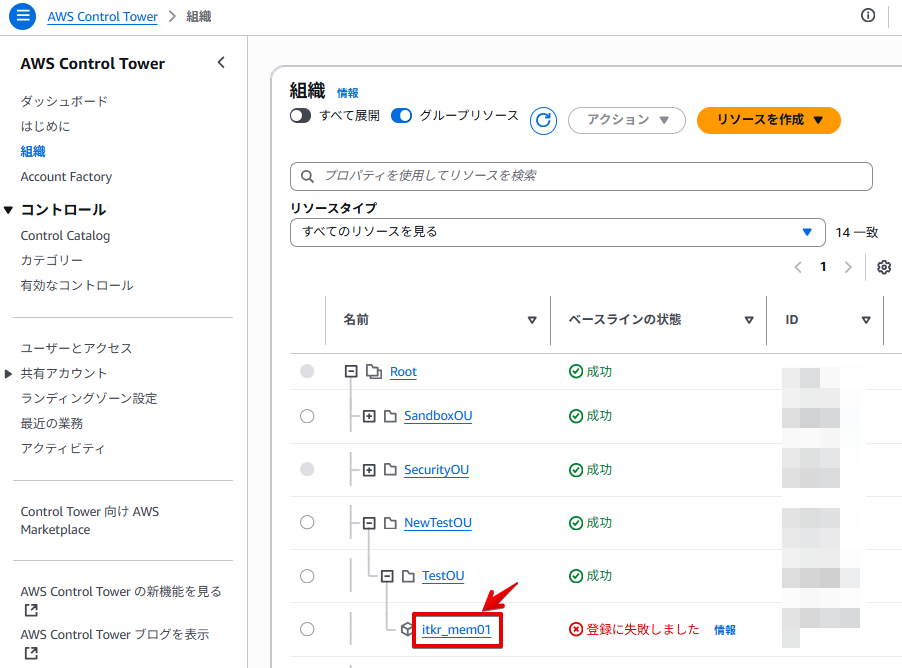Image resolution: width=902 pixels, height=668 pixels.
Task: Expand the 共有アカウント sidebar section
Action: pyautogui.click(x=8, y=374)
